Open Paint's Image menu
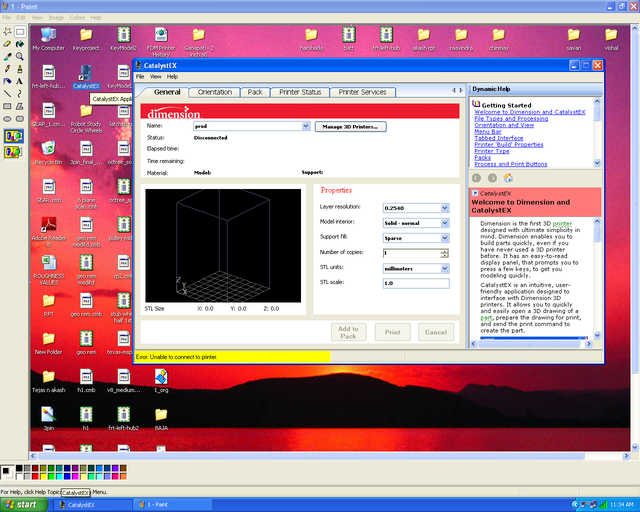640x512 pixels. click(56, 18)
